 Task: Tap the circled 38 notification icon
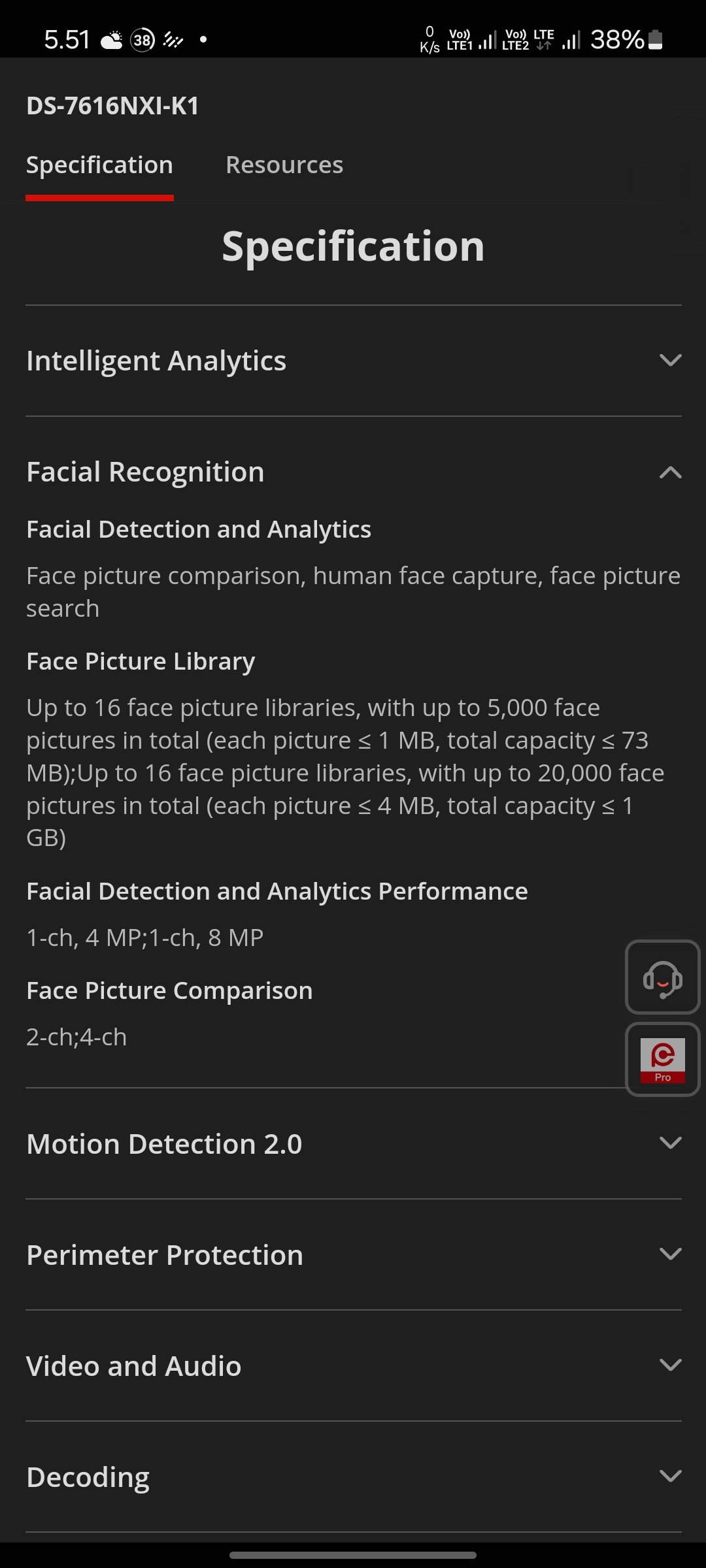point(143,41)
